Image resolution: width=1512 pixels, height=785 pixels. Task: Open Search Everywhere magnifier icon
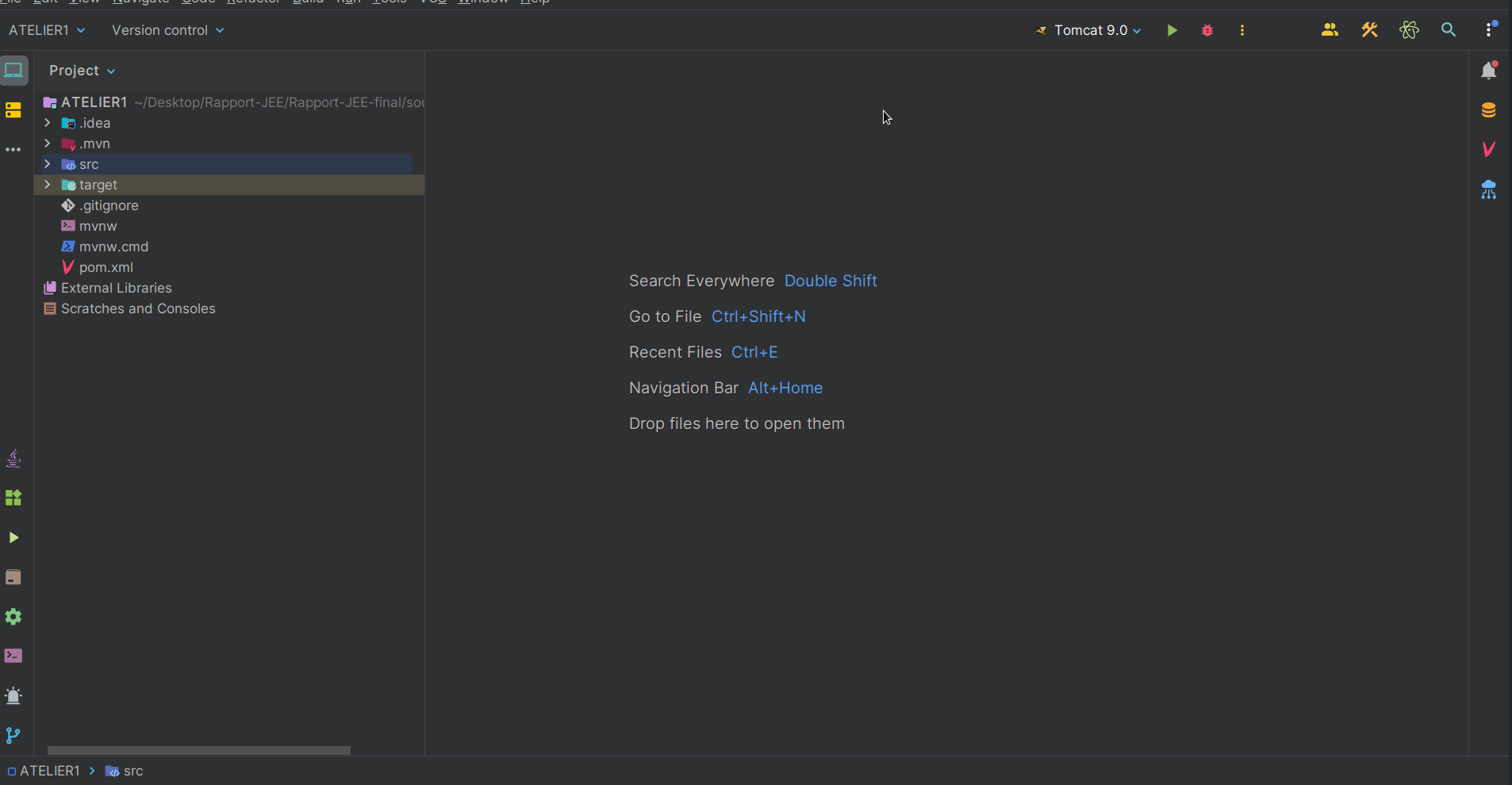[1448, 30]
